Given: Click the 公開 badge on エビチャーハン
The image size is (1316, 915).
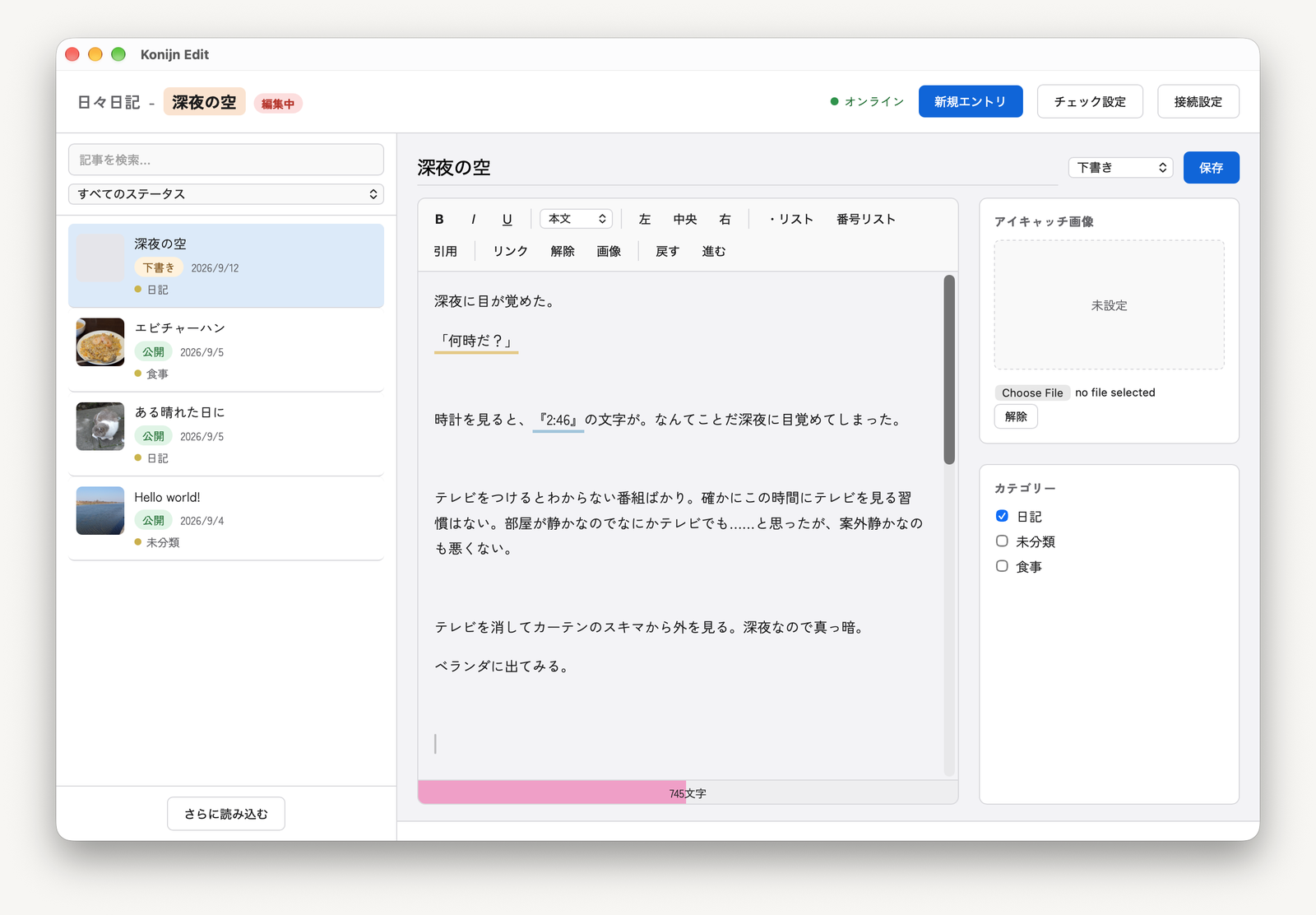Looking at the screenshot, I should click(153, 352).
